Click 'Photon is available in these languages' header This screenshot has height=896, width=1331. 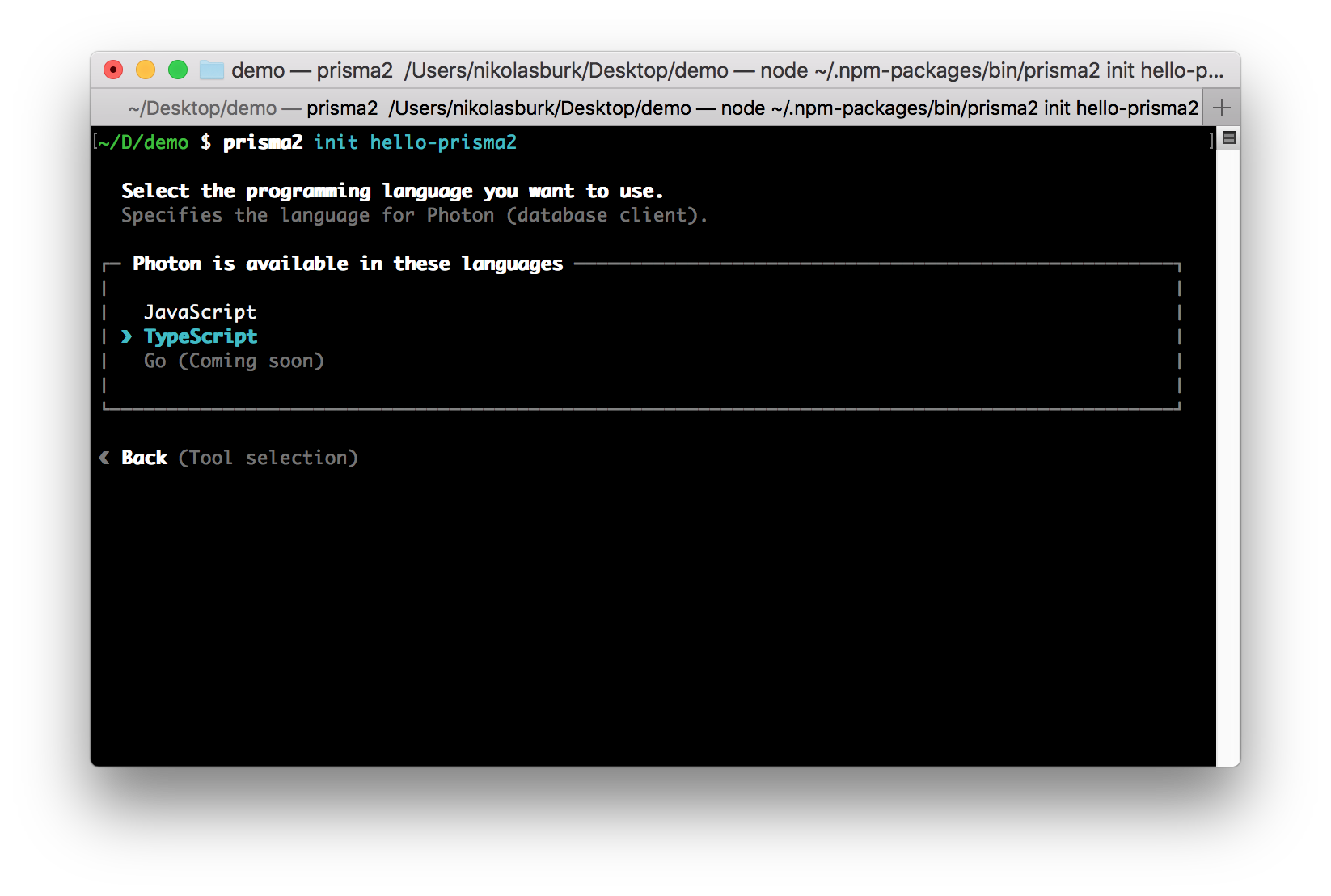click(348, 264)
